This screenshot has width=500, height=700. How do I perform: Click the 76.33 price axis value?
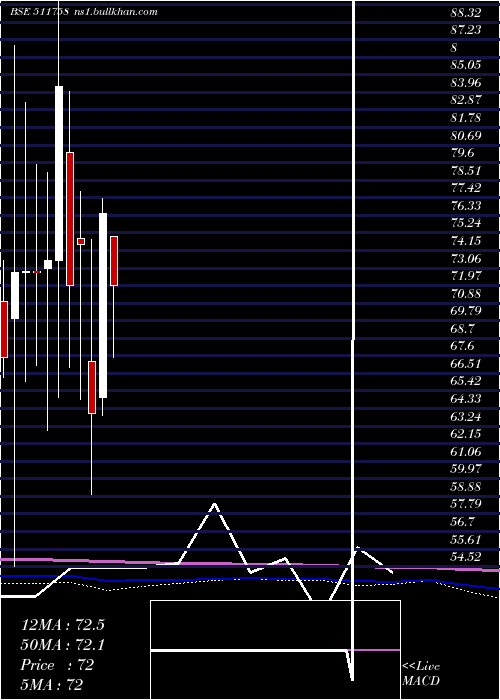point(466,205)
